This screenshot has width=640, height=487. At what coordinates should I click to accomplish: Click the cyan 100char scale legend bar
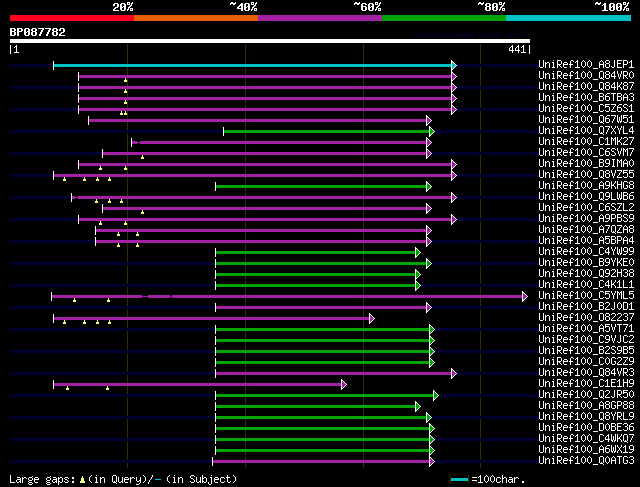tap(459, 480)
